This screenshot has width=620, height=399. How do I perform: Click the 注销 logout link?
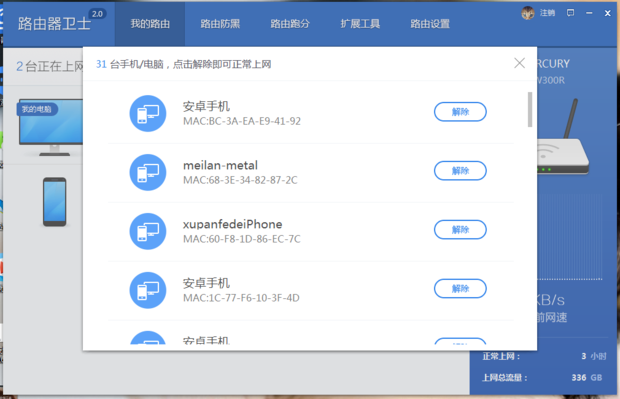tap(547, 13)
